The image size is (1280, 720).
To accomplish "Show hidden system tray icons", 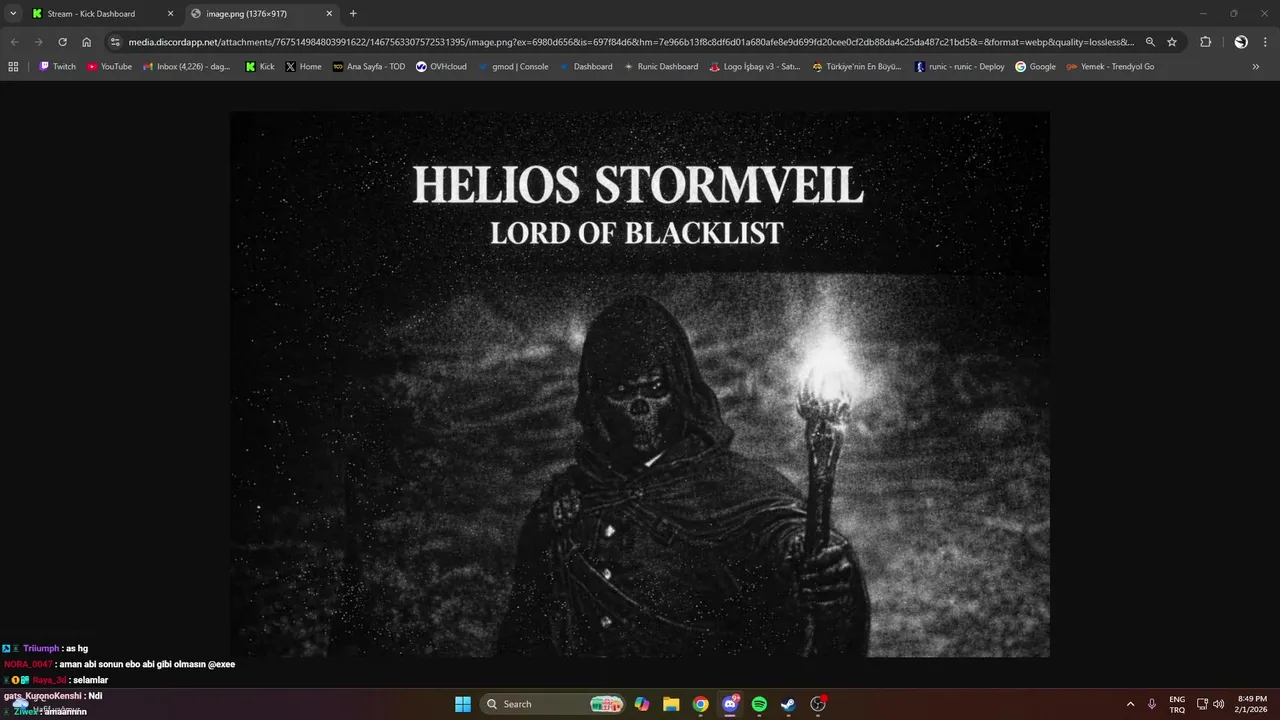I will pyautogui.click(x=1130, y=704).
